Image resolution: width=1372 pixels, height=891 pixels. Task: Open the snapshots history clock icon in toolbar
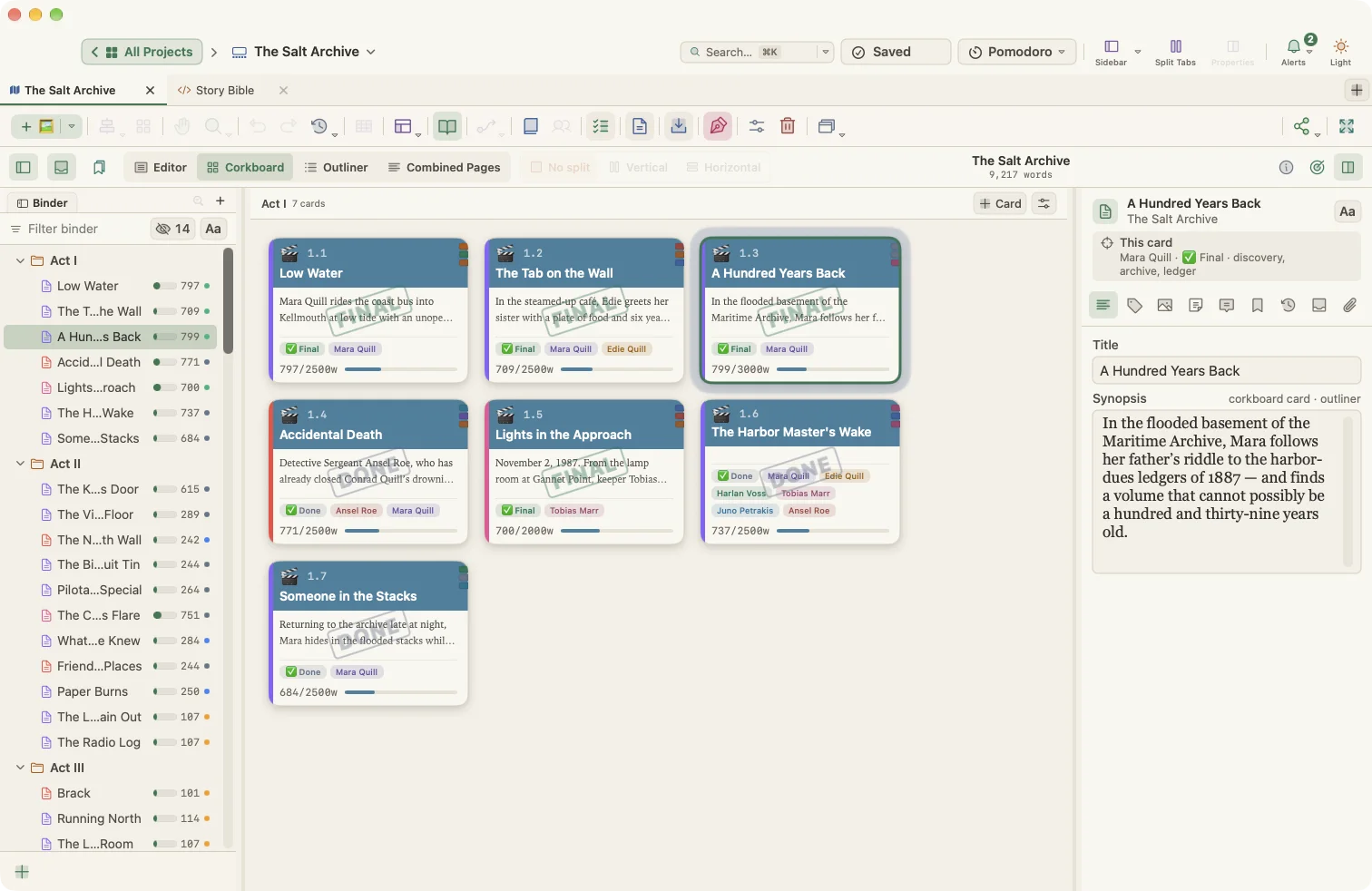[319, 126]
